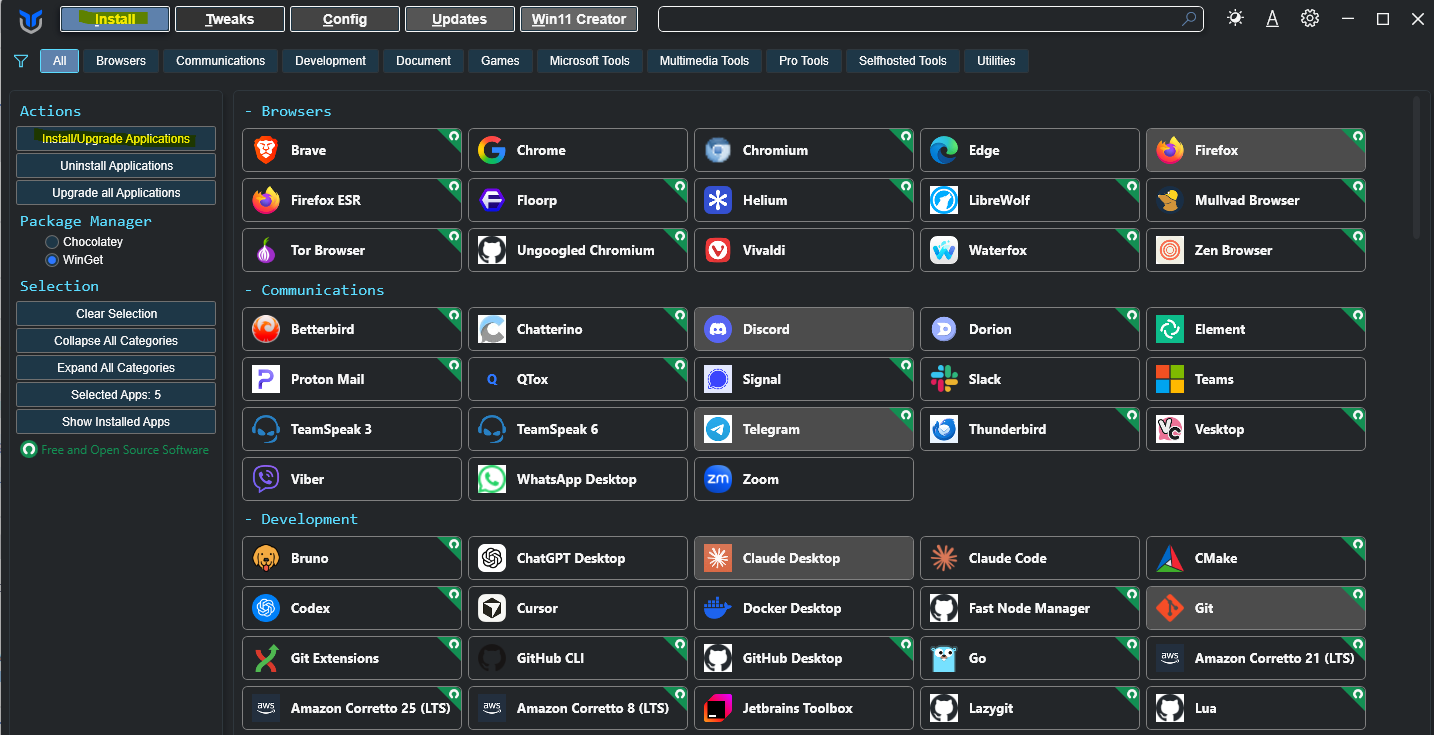Clear Selection of apps
Screen dimensions: 1434x735
[116, 314]
